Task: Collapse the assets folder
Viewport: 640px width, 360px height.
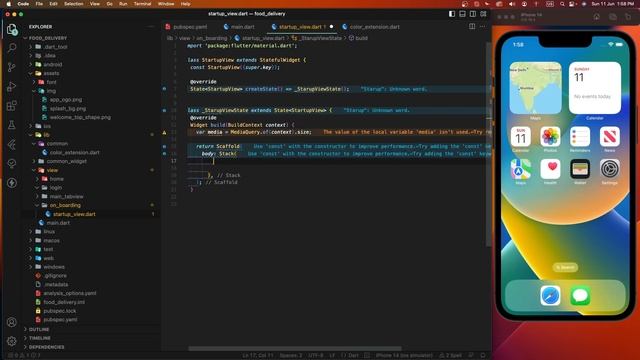Action: click(x=51, y=73)
